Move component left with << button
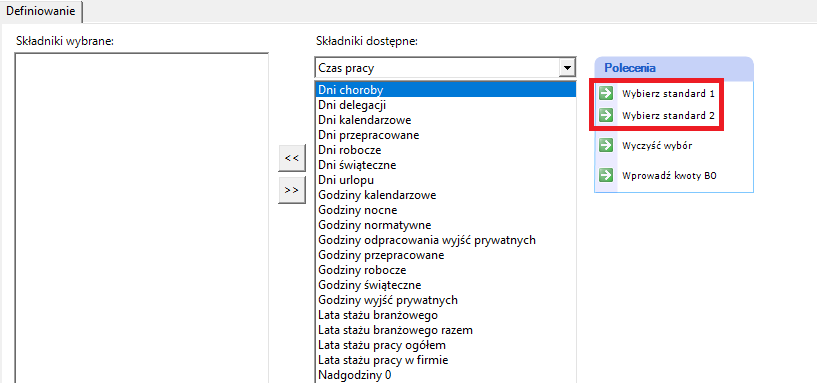The image size is (817, 383). coord(292,158)
